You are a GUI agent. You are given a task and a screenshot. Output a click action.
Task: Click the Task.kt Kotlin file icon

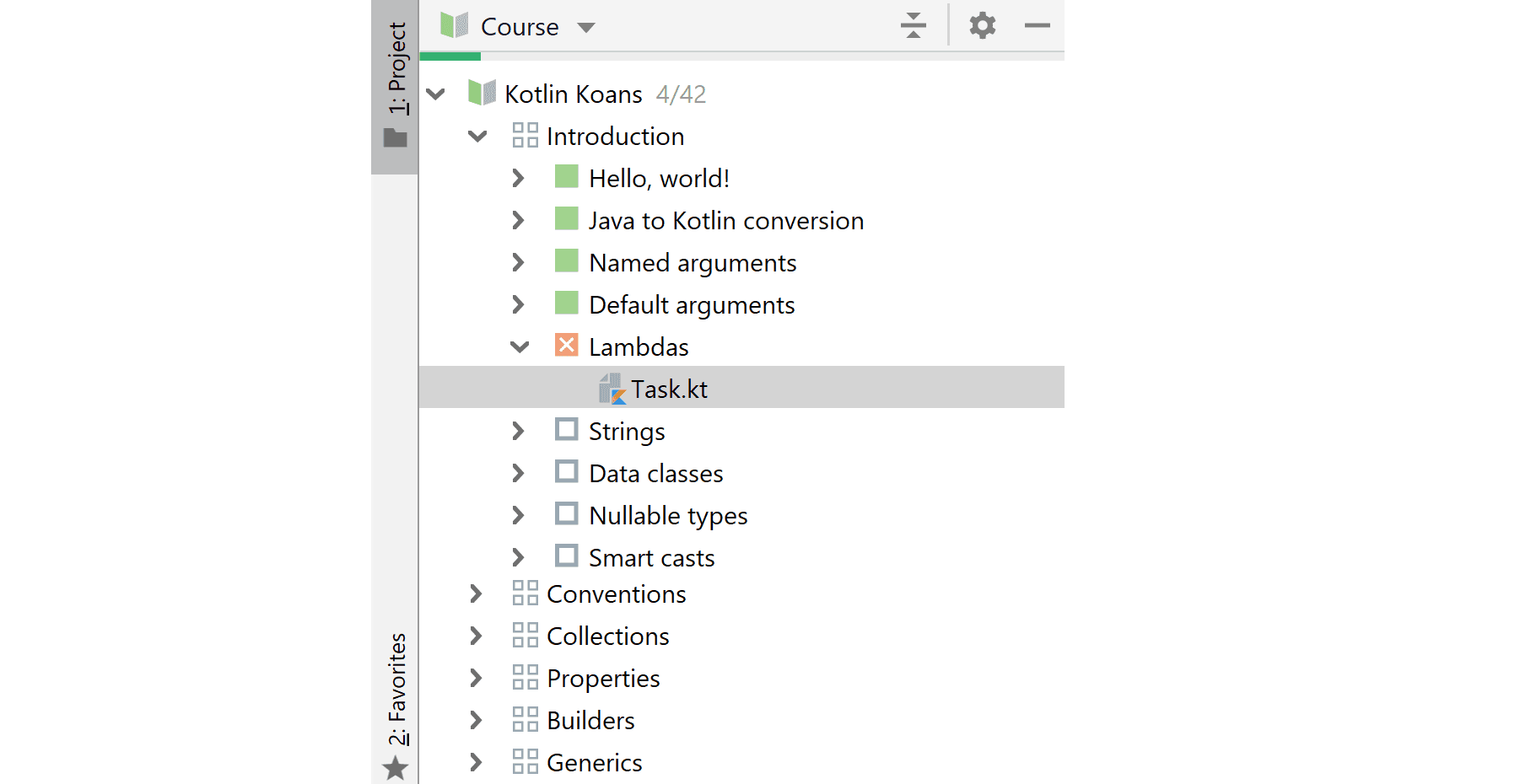click(612, 389)
